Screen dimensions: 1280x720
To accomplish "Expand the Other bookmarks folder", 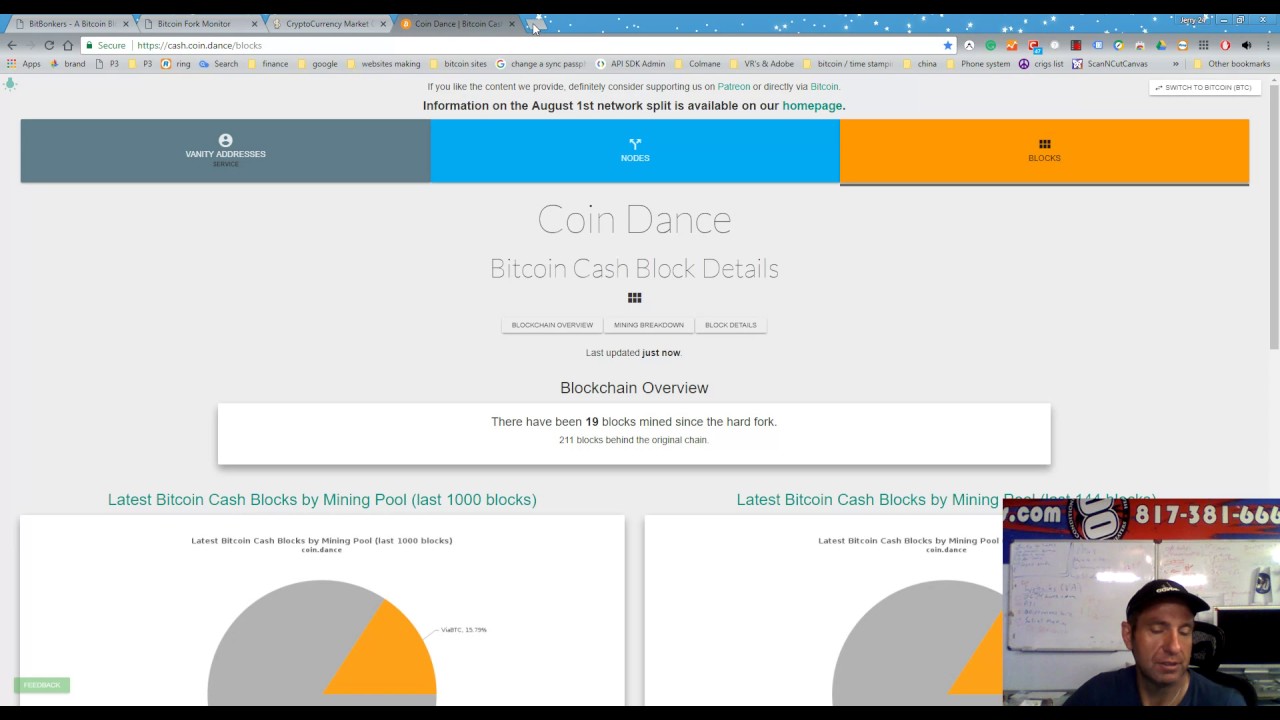I will coord(1232,64).
